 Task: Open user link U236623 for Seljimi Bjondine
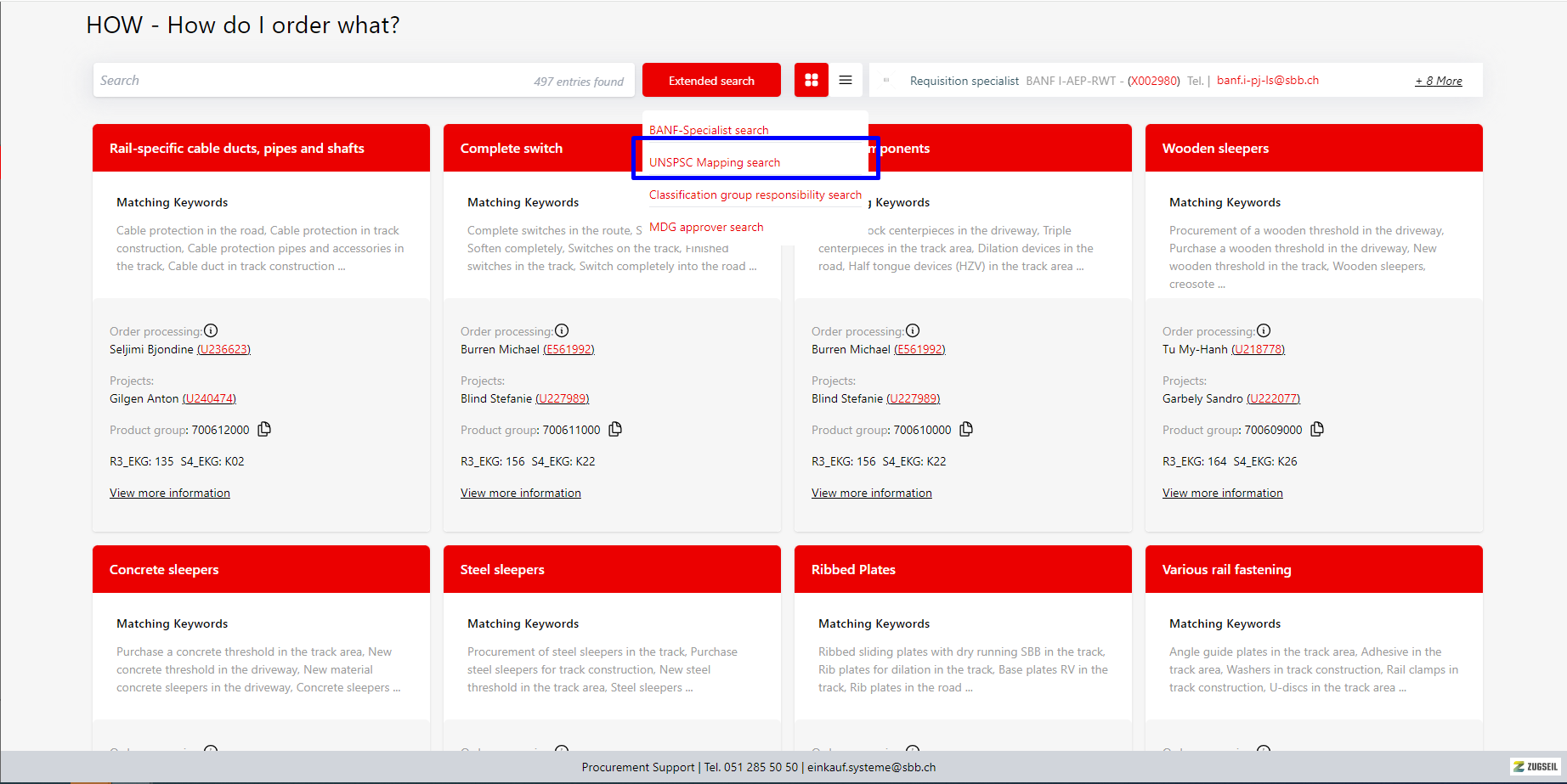pos(223,349)
